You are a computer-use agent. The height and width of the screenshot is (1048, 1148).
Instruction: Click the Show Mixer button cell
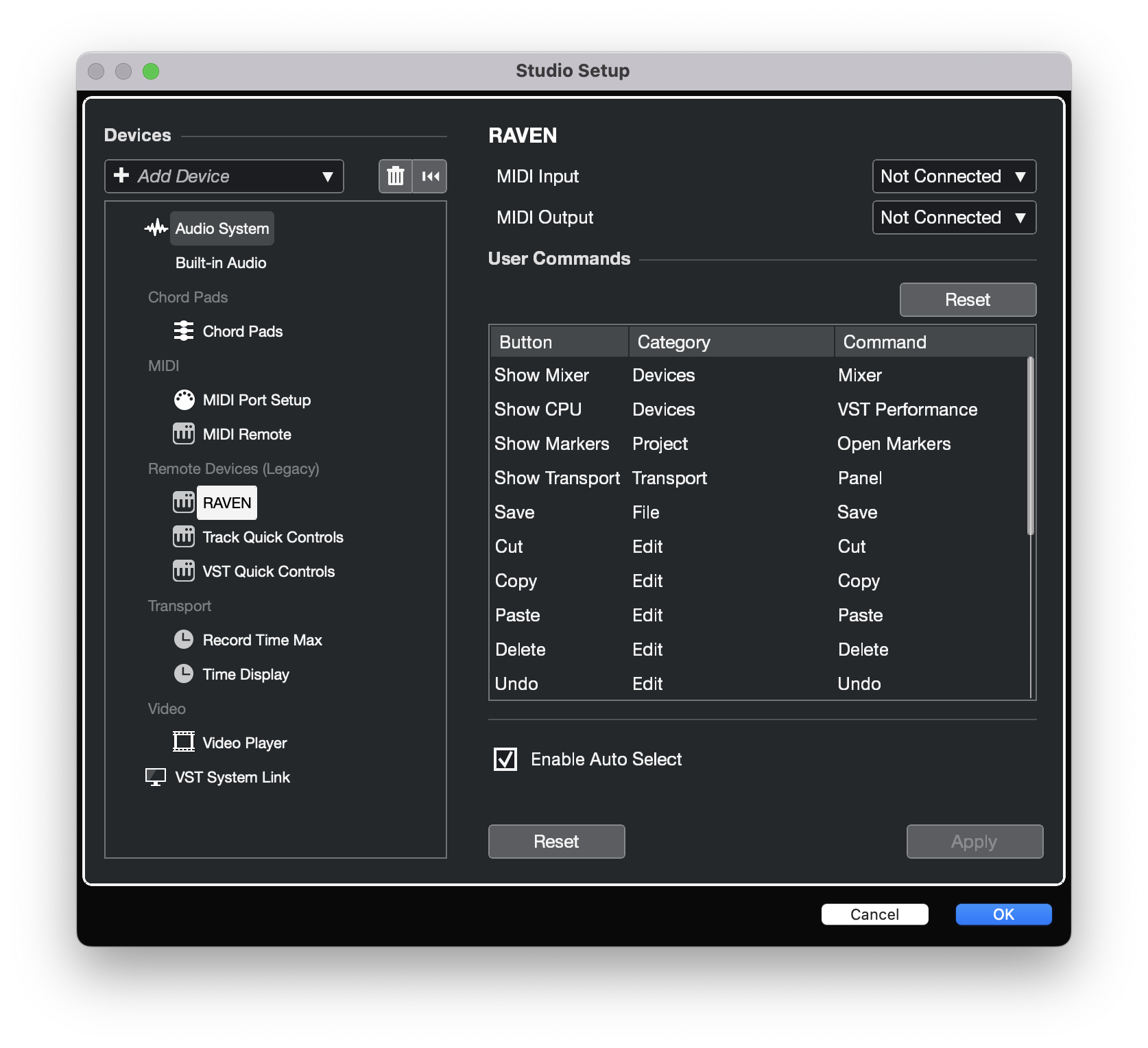pyautogui.click(x=542, y=375)
